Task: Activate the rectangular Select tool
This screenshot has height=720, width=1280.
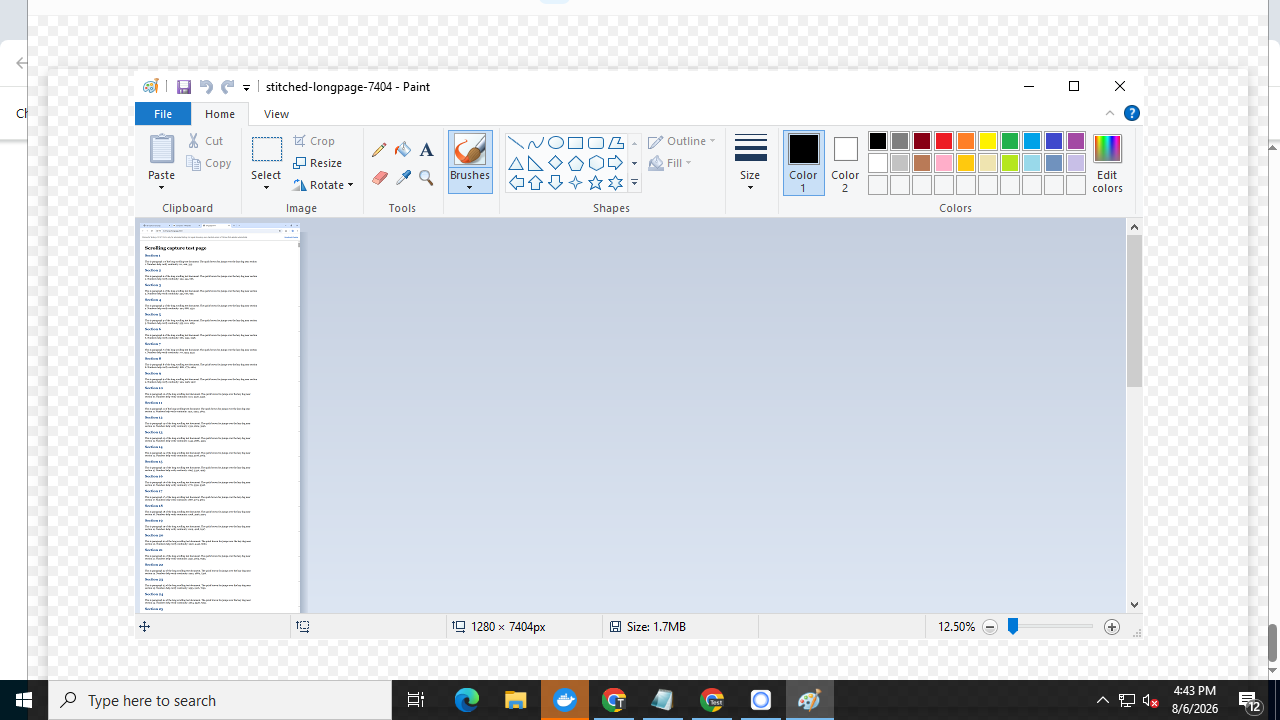Action: point(266,149)
